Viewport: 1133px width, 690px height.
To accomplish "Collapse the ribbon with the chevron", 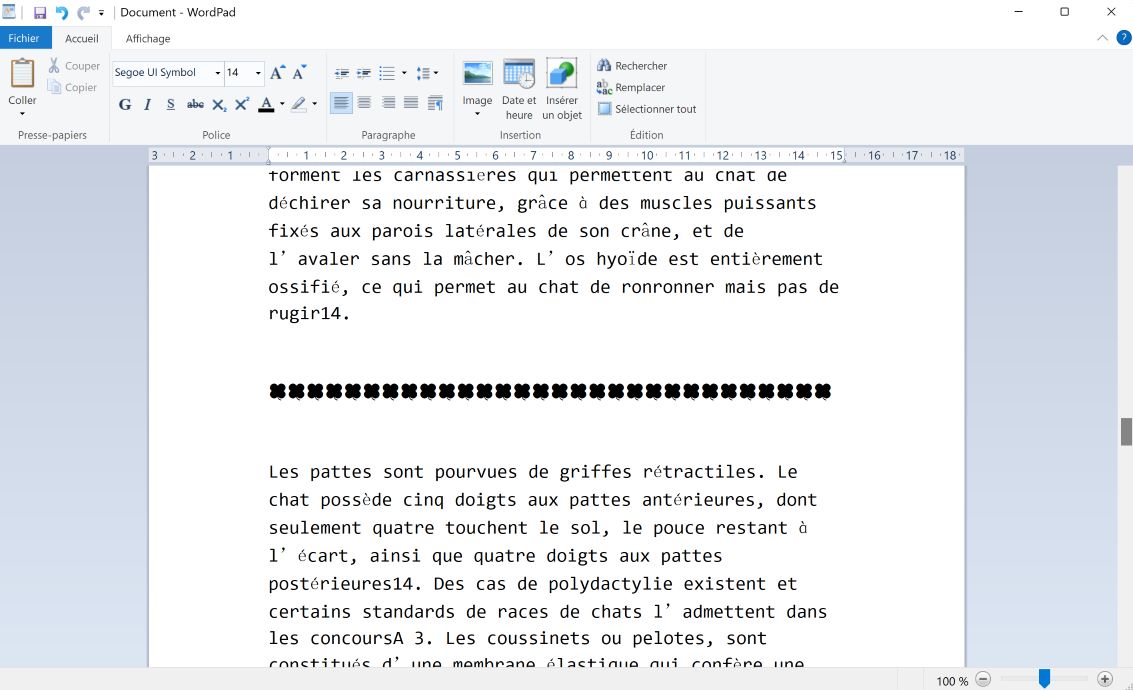I will tap(1102, 38).
